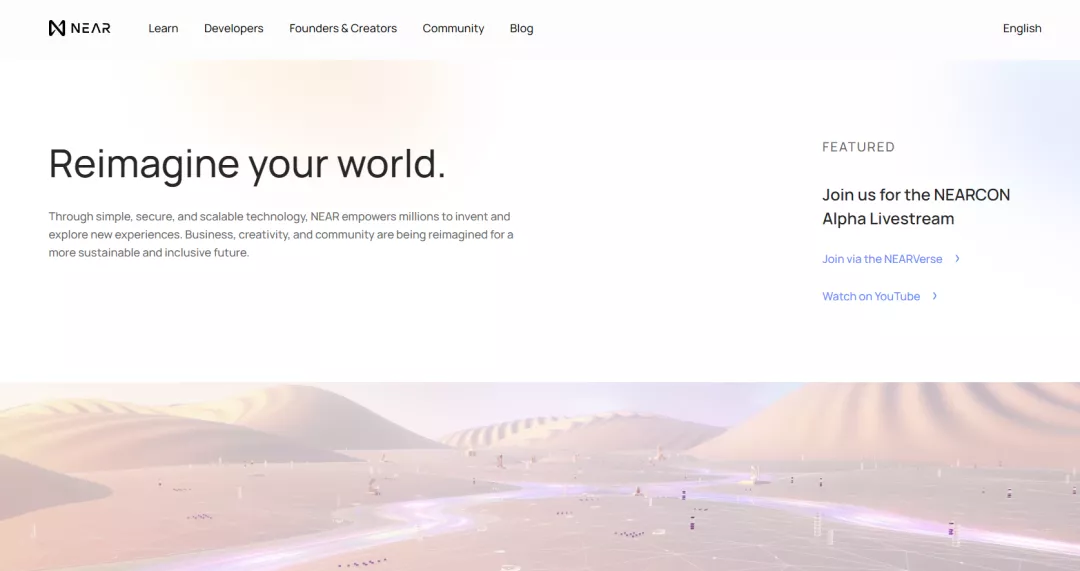Screen dimensions: 1080x571
Task: Click the Reimagine your world headline
Action: point(247,164)
